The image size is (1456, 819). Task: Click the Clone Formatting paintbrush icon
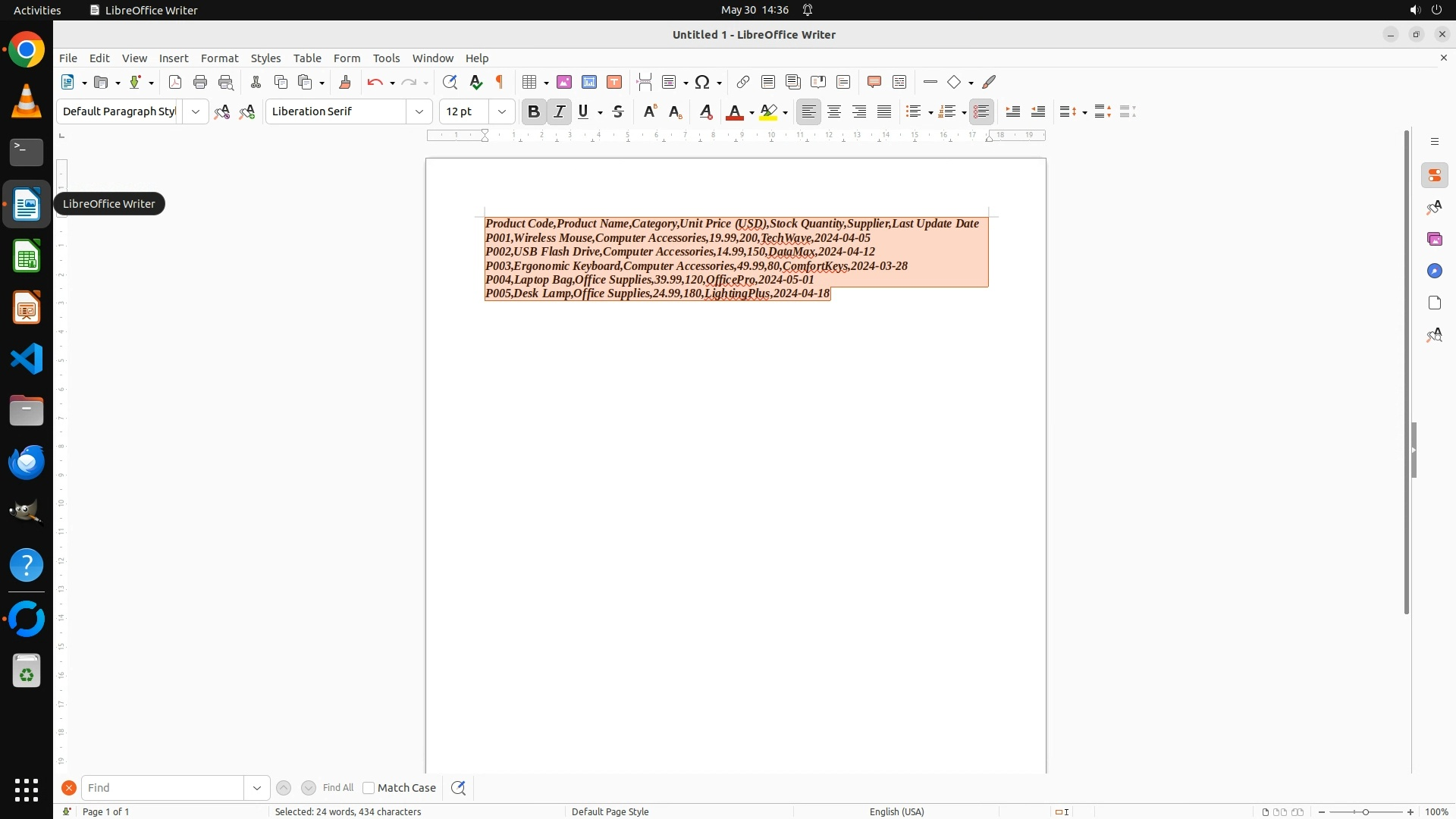pyautogui.click(x=345, y=82)
